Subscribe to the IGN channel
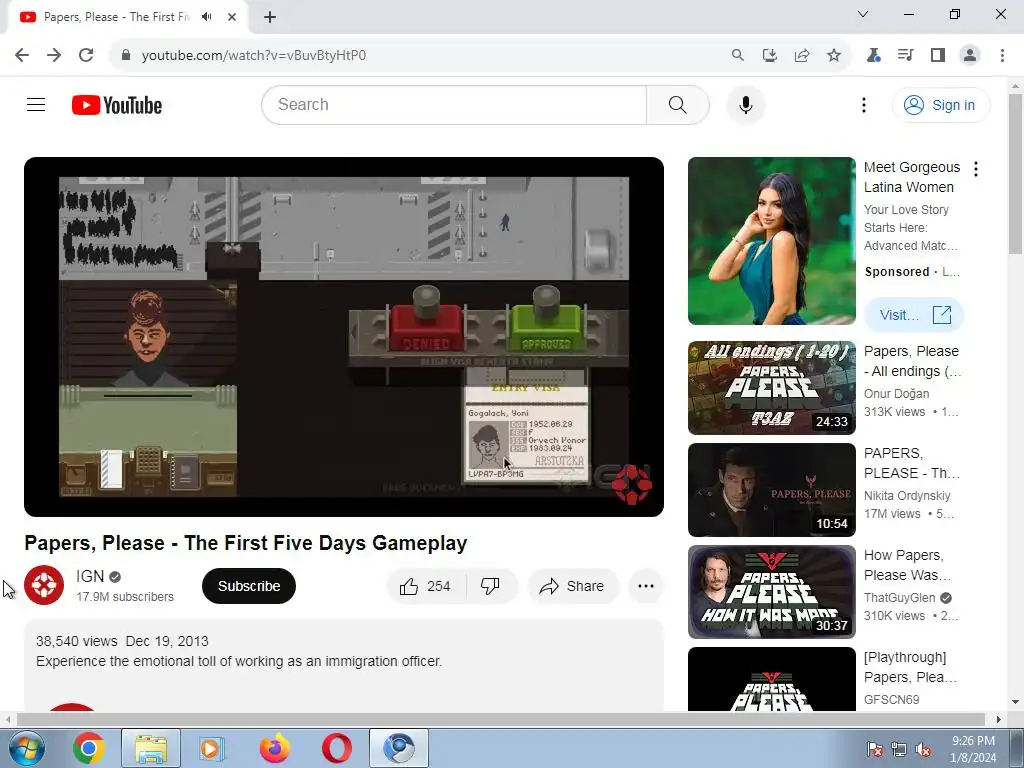The height and width of the screenshot is (768, 1024). tap(249, 586)
